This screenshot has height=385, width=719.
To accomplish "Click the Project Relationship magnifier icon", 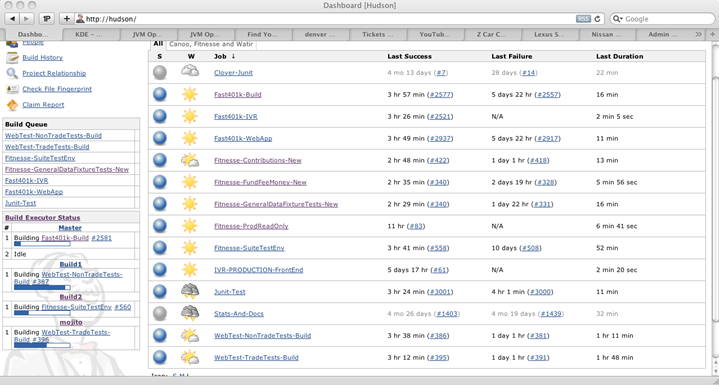I will pos(12,73).
